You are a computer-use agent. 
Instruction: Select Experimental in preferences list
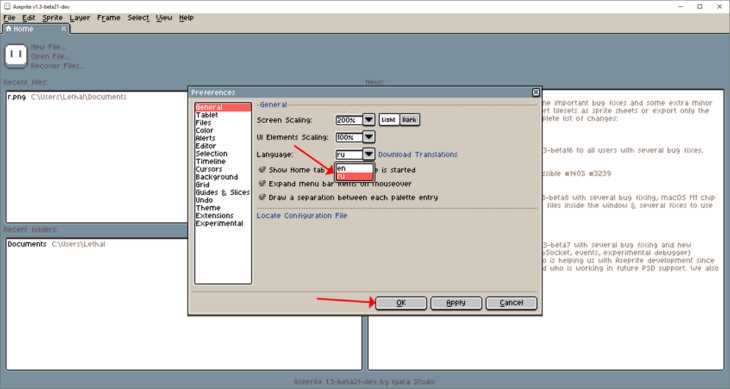(223, 223)
